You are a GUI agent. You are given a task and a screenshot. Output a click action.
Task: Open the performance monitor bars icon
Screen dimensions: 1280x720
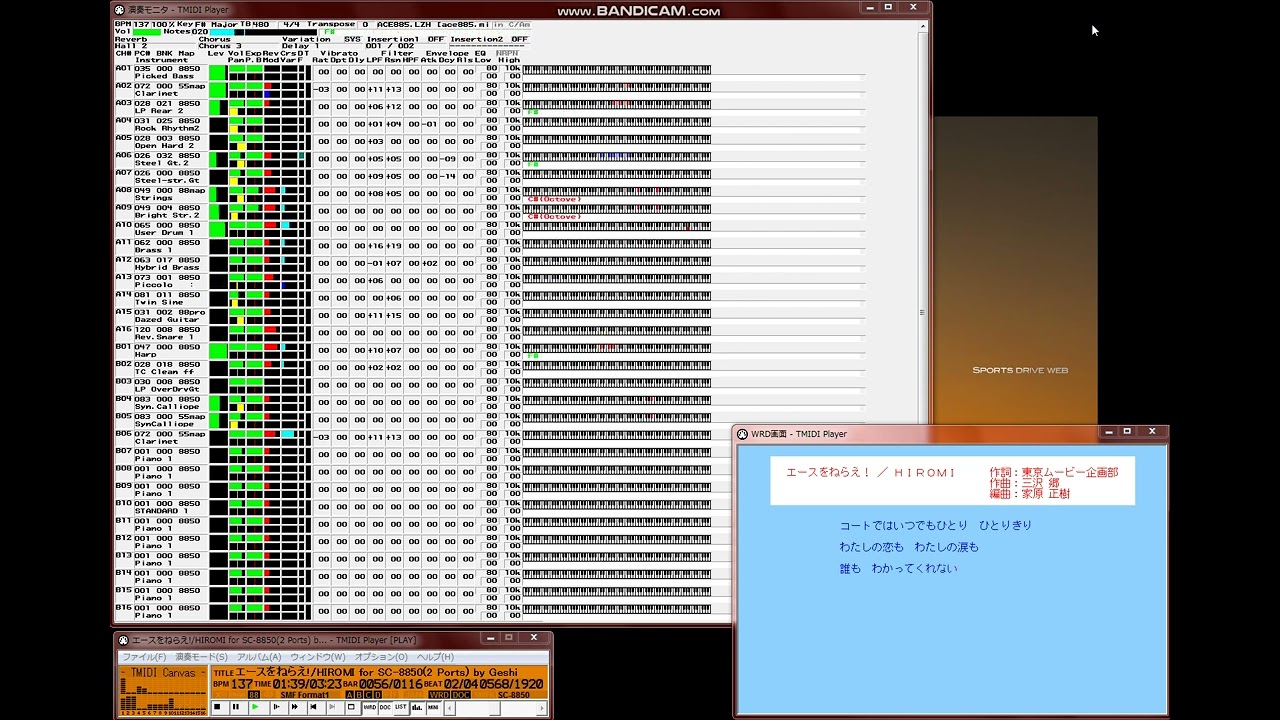click(x=417, y=707)
